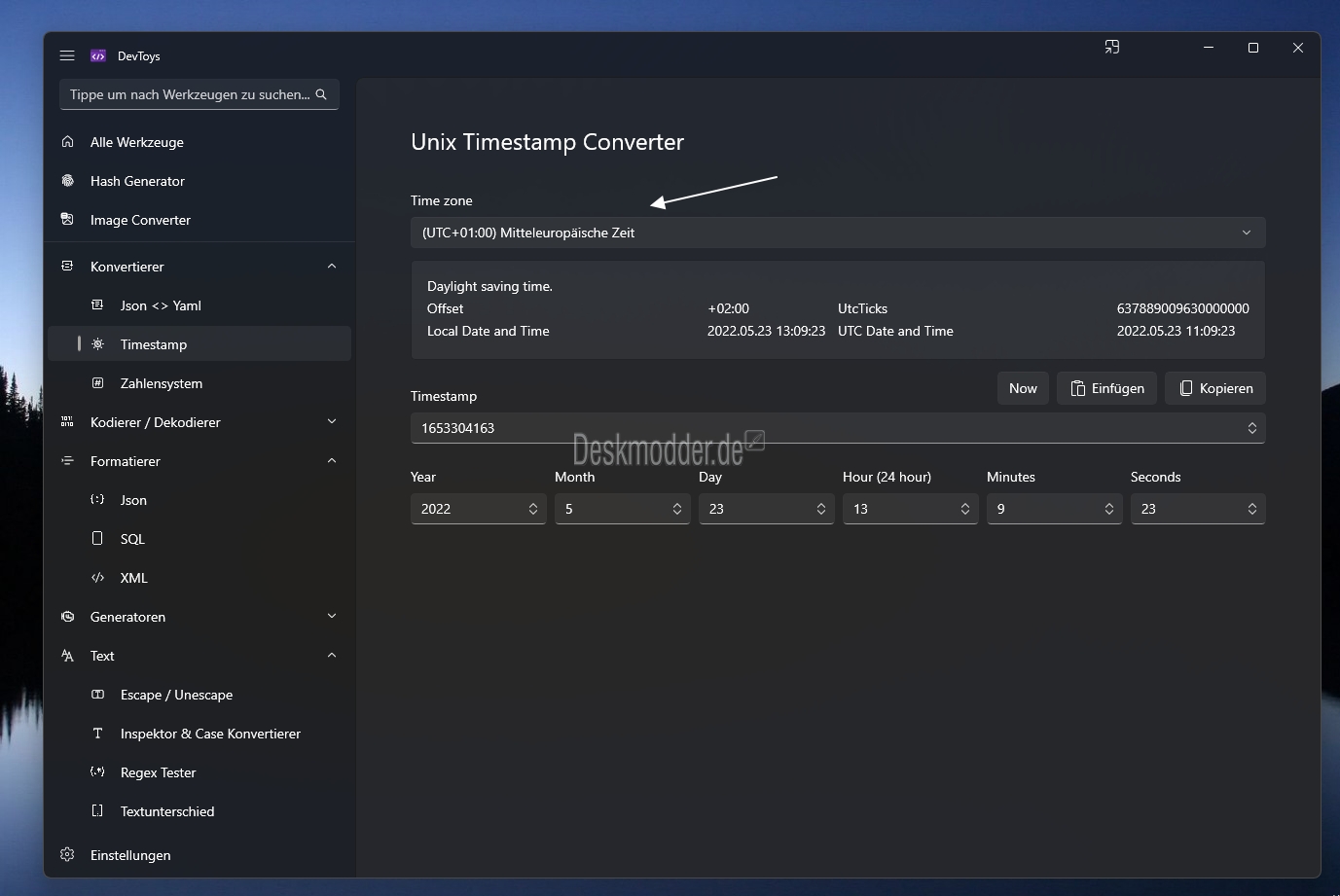The height and width of the screenshot is (896, 1340).
Task: Click the UtcTicks value 637889009630000000
Action: pos(1183,308)
